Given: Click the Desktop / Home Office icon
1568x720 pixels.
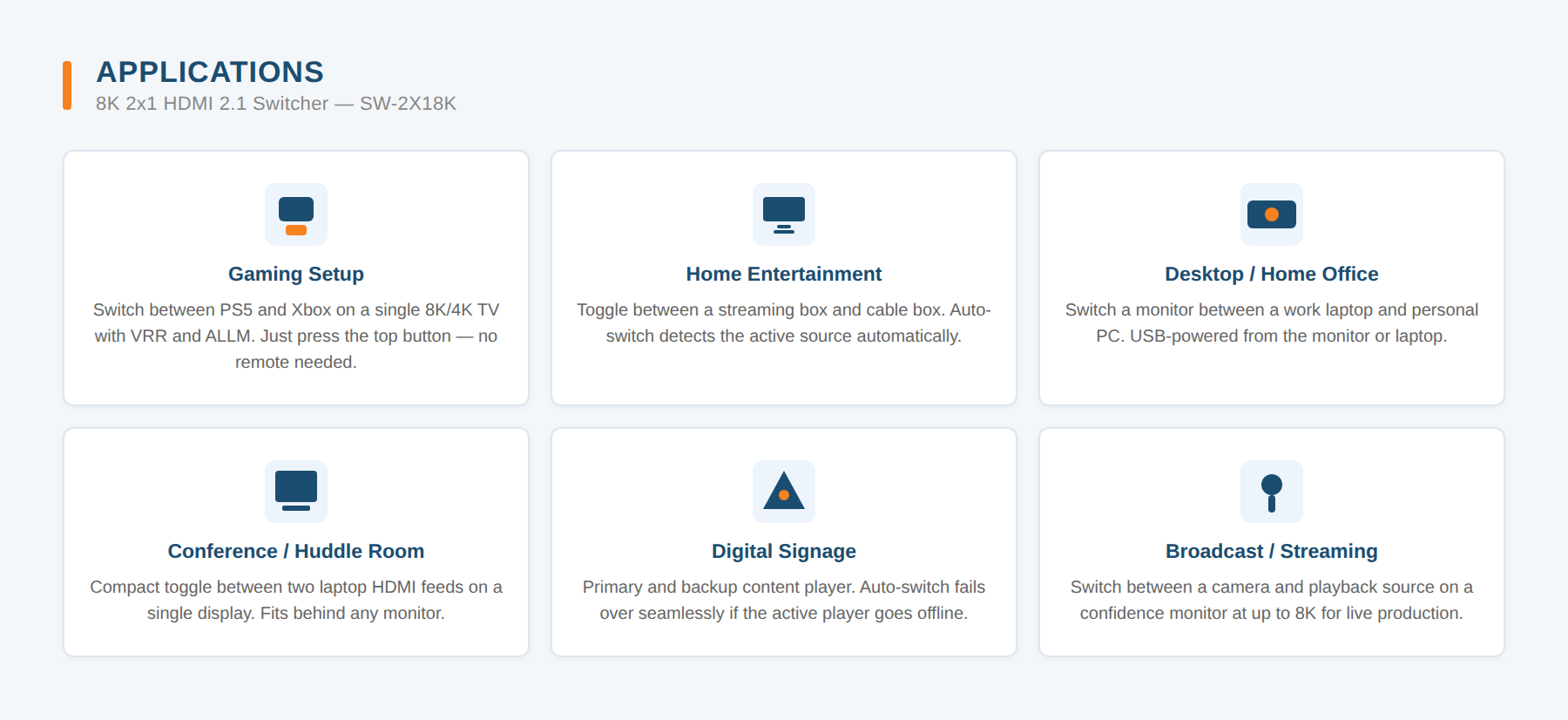Looking at the screenshot, I should [x=1272, y=214].
